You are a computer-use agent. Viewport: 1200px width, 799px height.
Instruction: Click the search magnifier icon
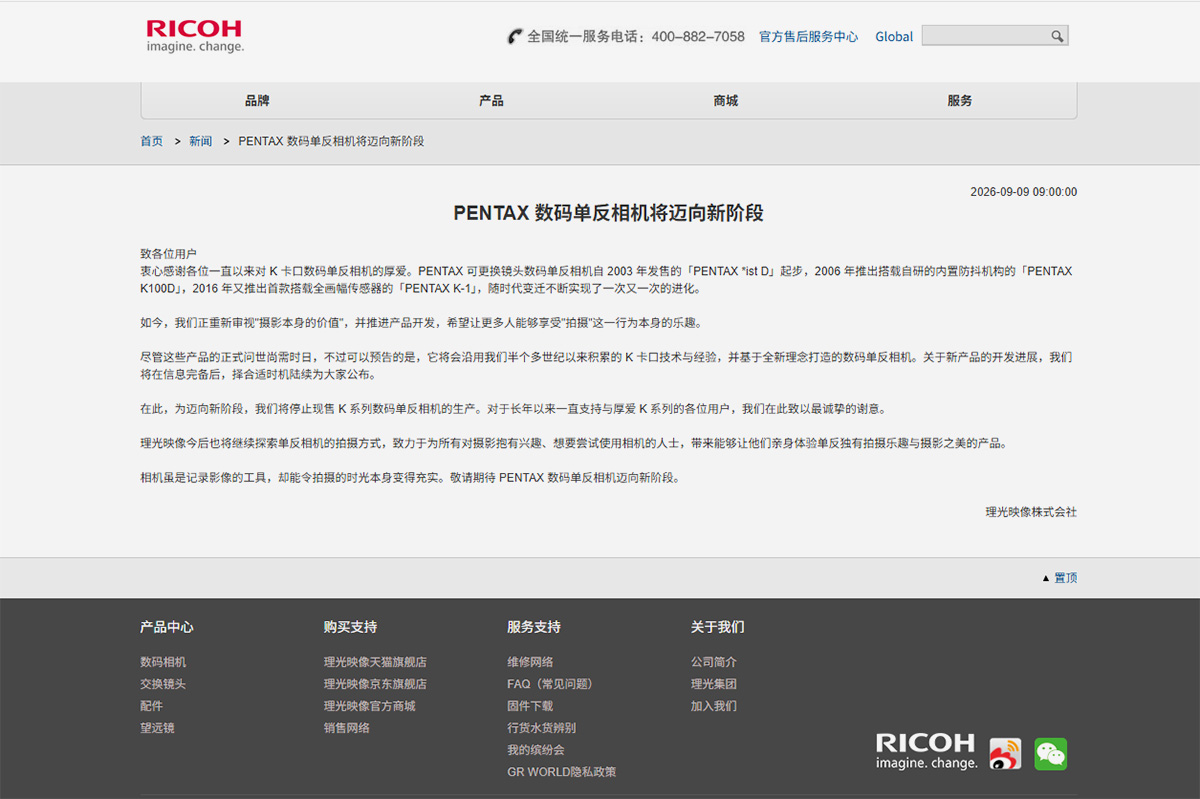click(x=1057, y=36)
